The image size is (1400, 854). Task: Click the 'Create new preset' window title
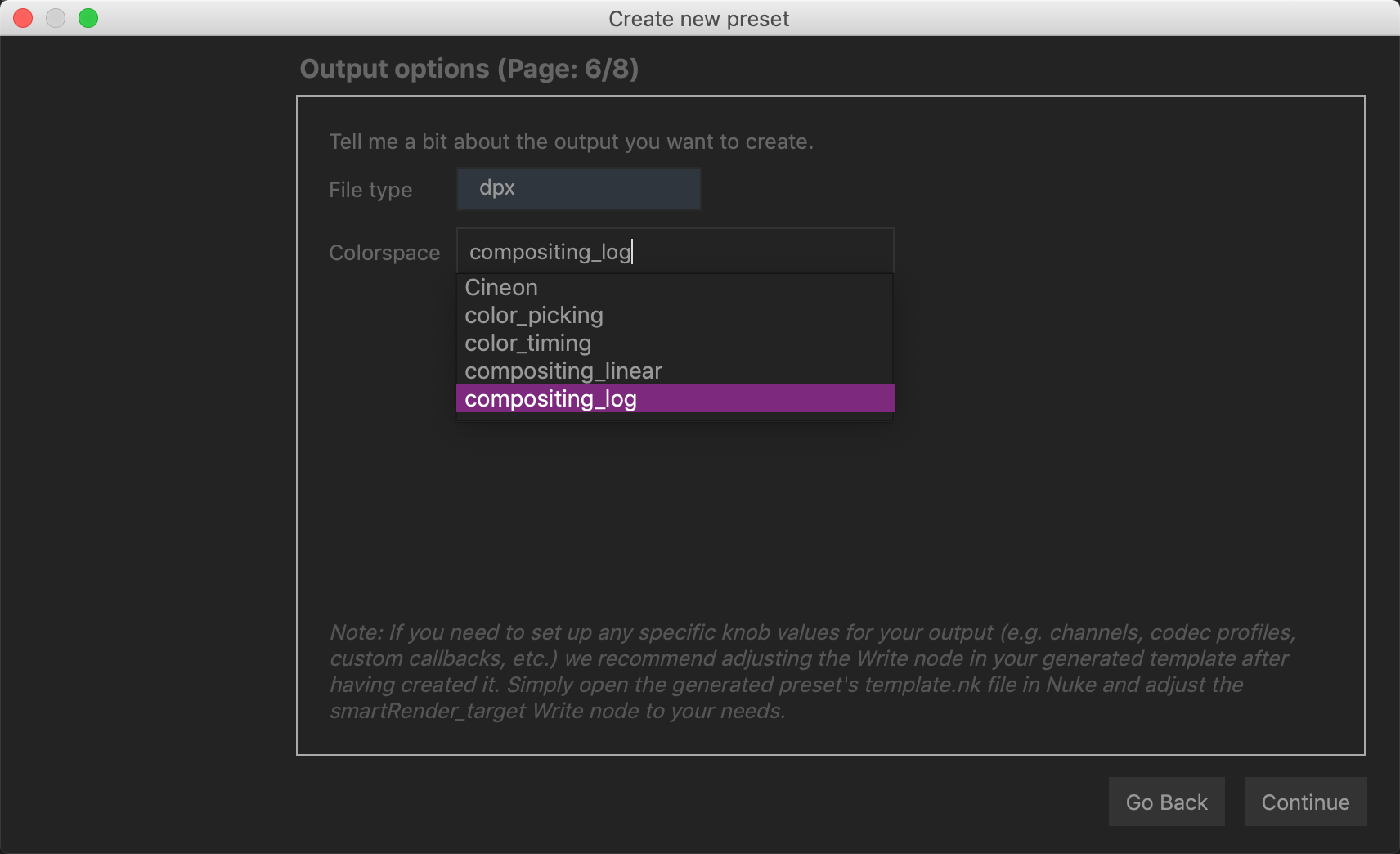698,19
